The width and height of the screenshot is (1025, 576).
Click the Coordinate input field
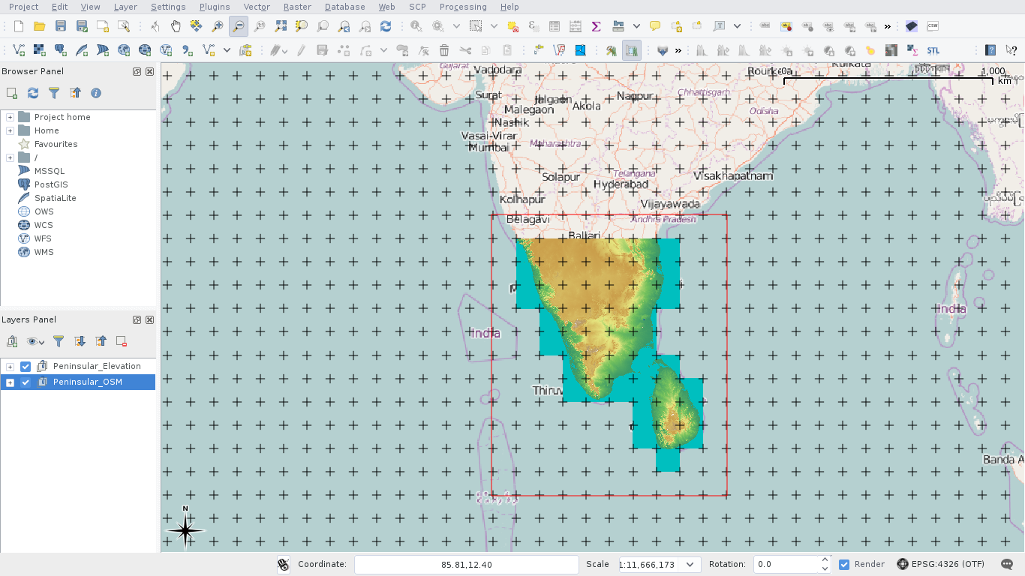[465, 565]
